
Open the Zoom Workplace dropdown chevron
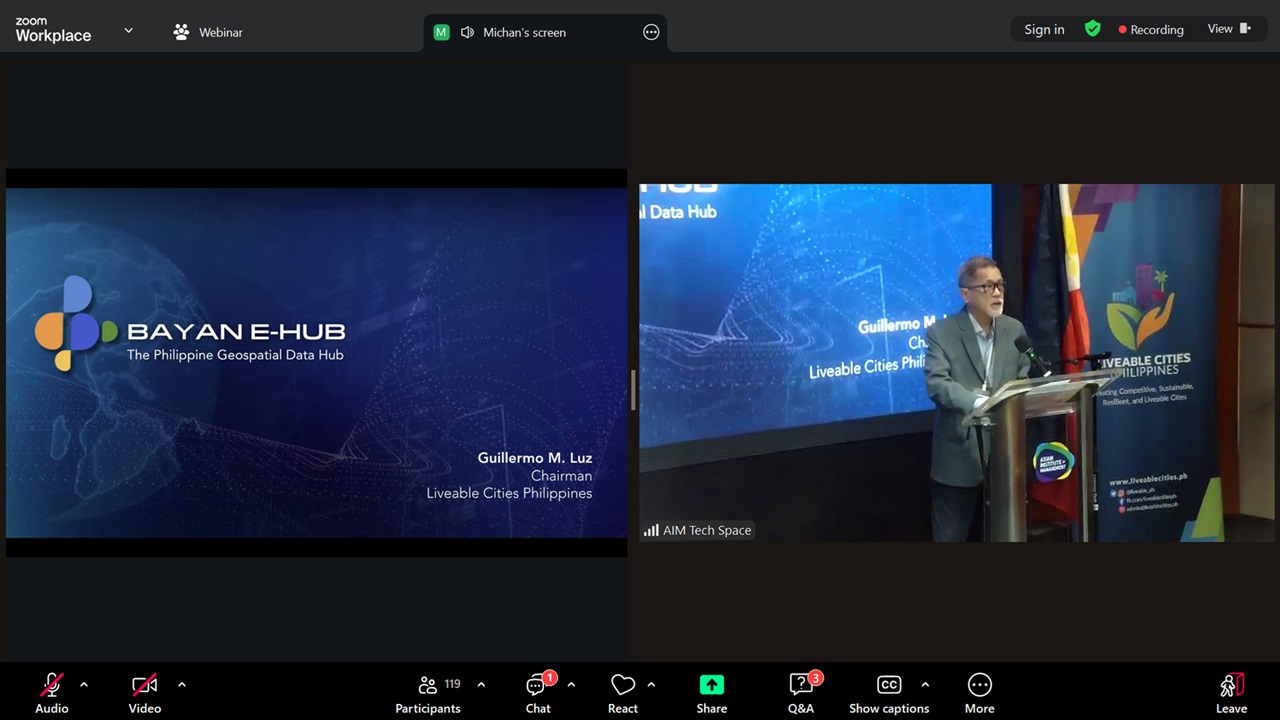(x=128, y=31)
